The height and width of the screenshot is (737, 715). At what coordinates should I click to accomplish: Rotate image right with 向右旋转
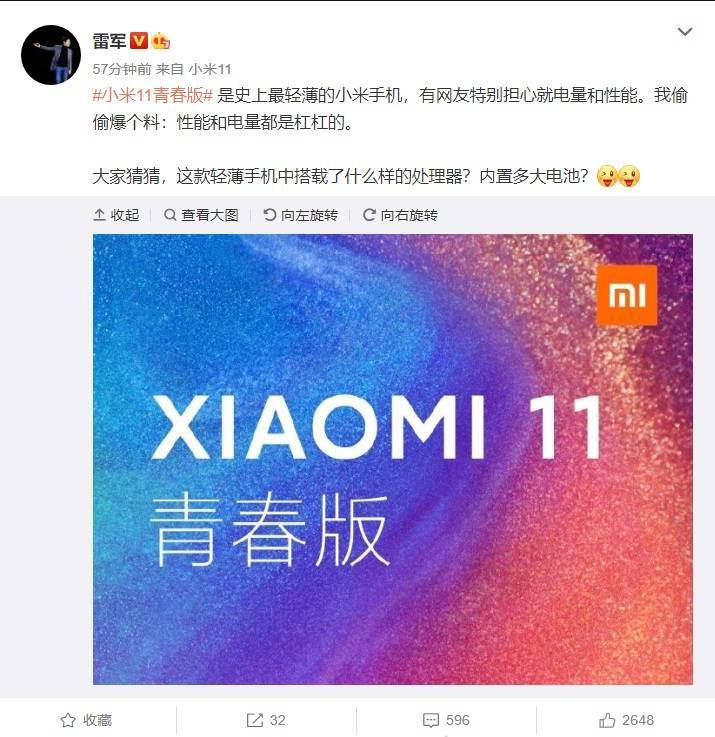400,215
